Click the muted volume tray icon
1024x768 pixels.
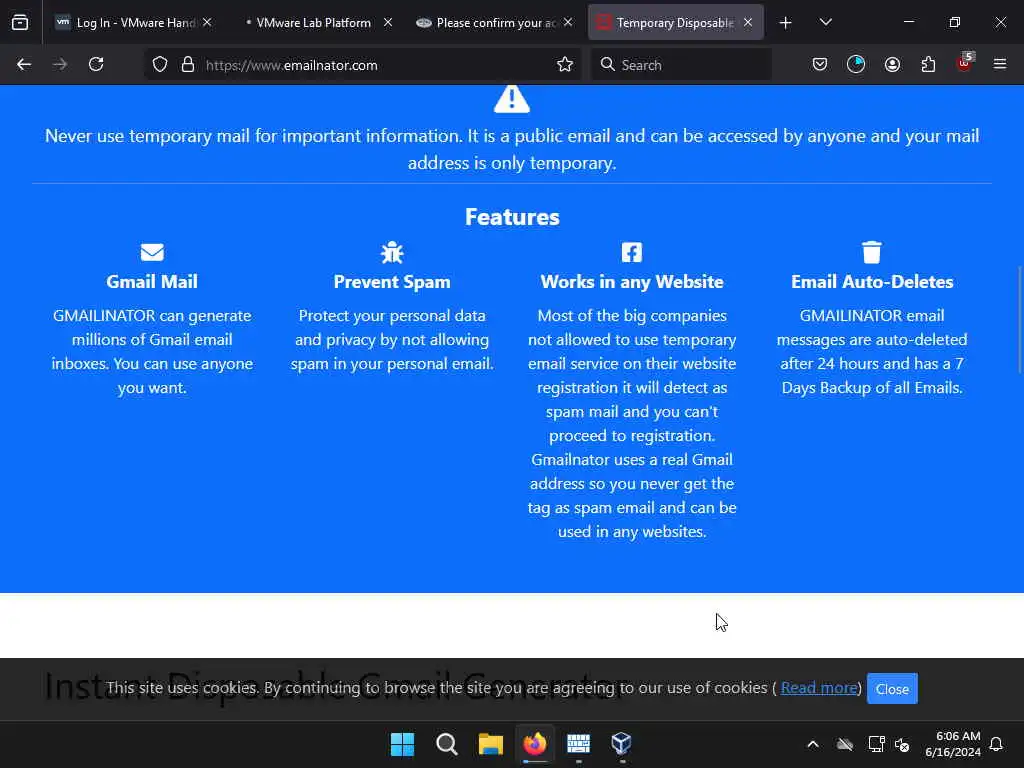coord(903,744)
